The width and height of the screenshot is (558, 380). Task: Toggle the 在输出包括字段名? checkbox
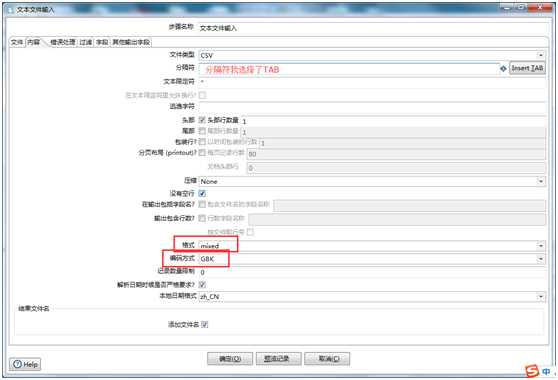pos(202,204)
